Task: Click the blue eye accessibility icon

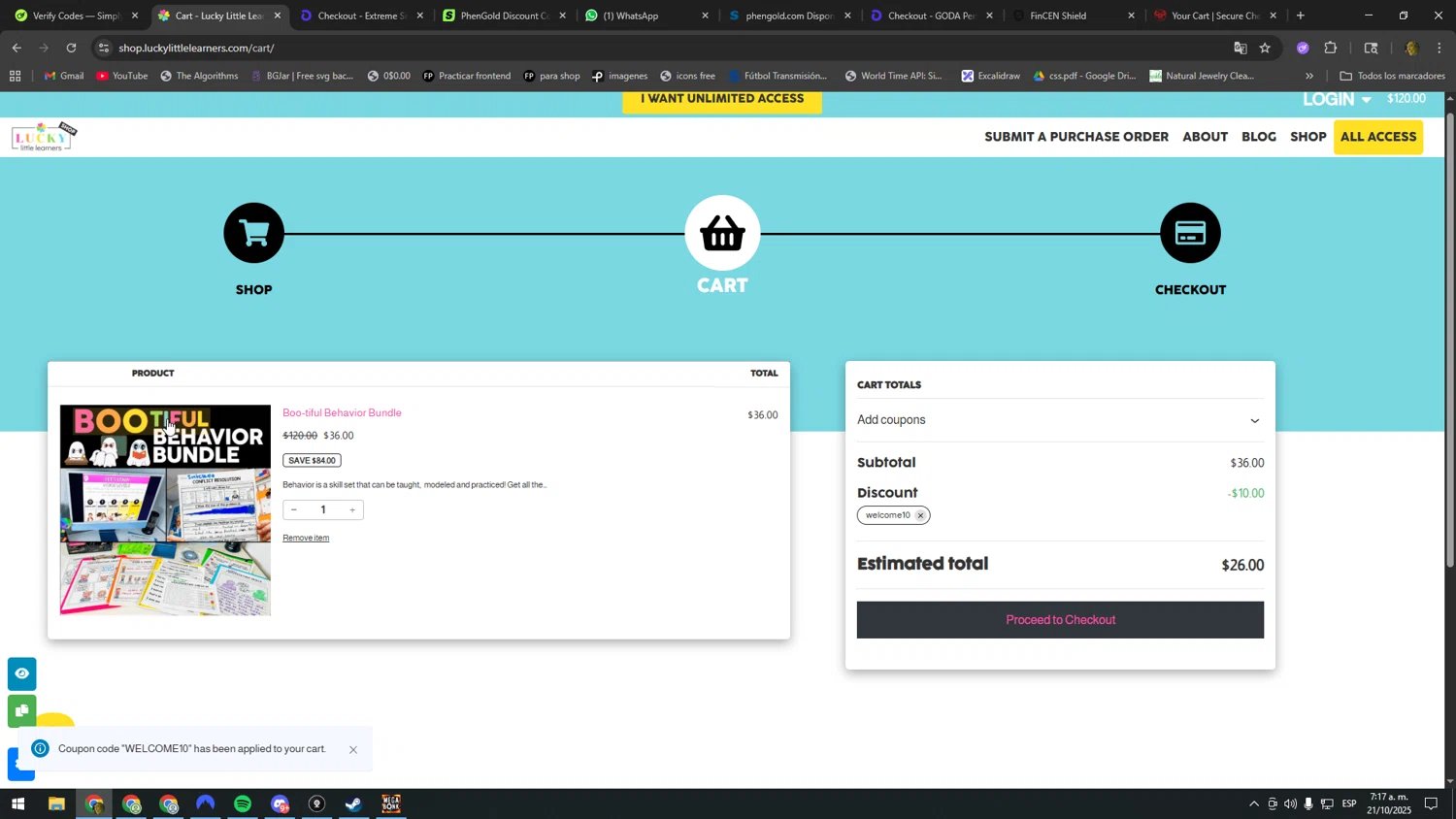Action: 22,673
